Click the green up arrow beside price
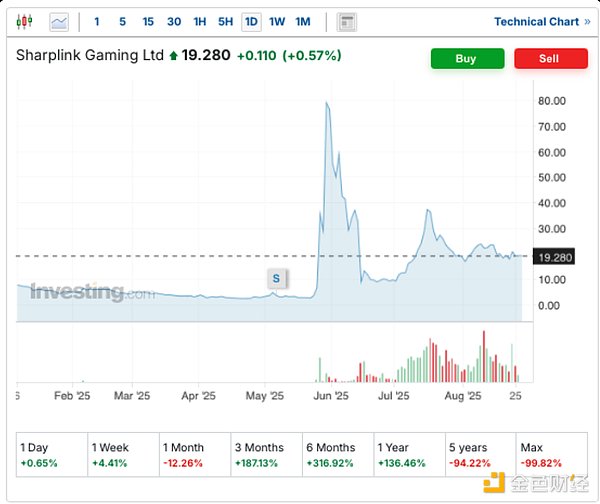Image resolution: width=600 pixels, height=504 pixels. 175,56
